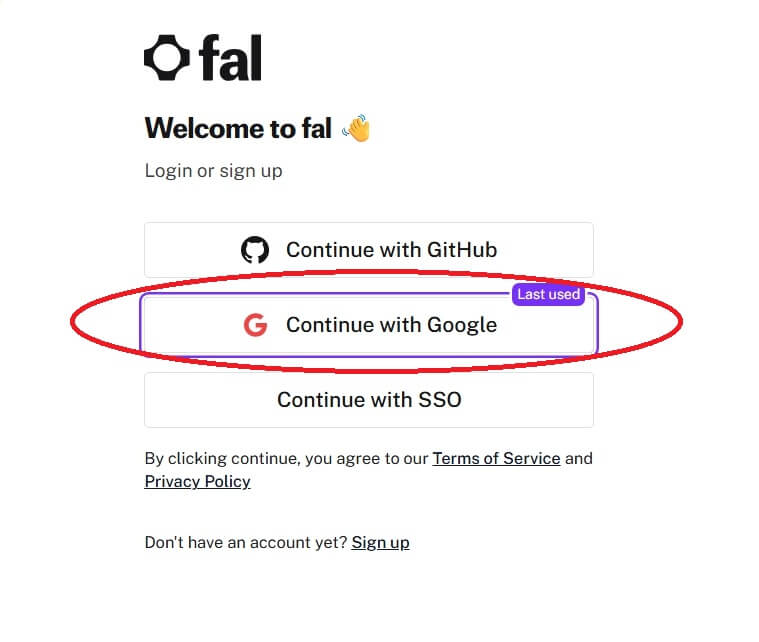Click the GitHub octocat icon

pos(255,250)
